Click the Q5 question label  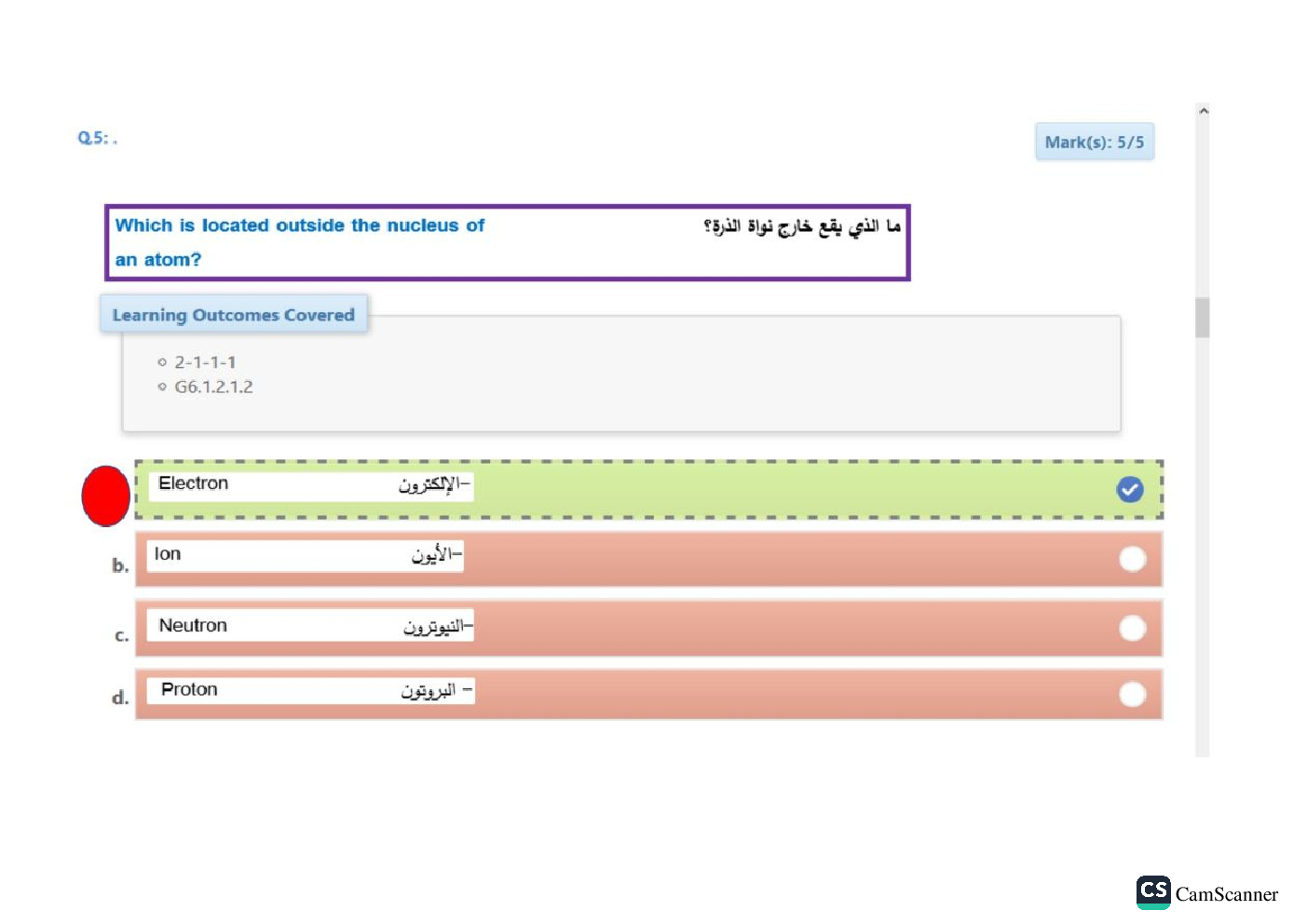(97, 138)
